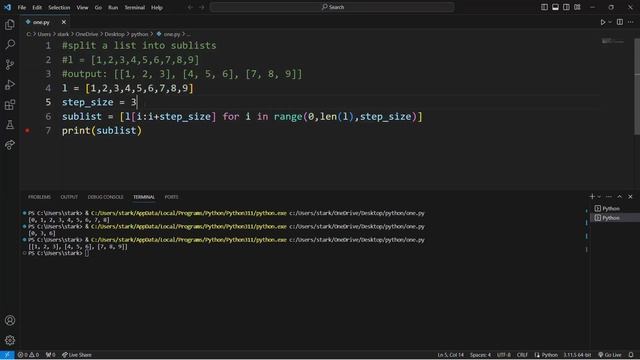Click OneDrive folder in breadcrumb
Image resolution: width=640 pixels, height=360 pixels.
[x=87, y=34]
